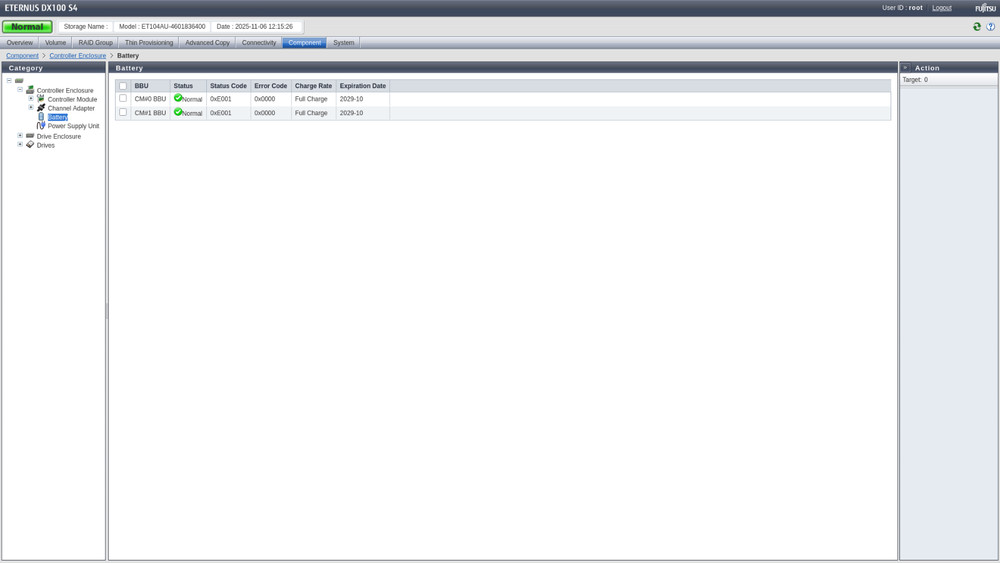Viewport: 1000px width, 563px height.
Task: Select the CM#0 BBU checkbox
Action: (x=123, y=98)
